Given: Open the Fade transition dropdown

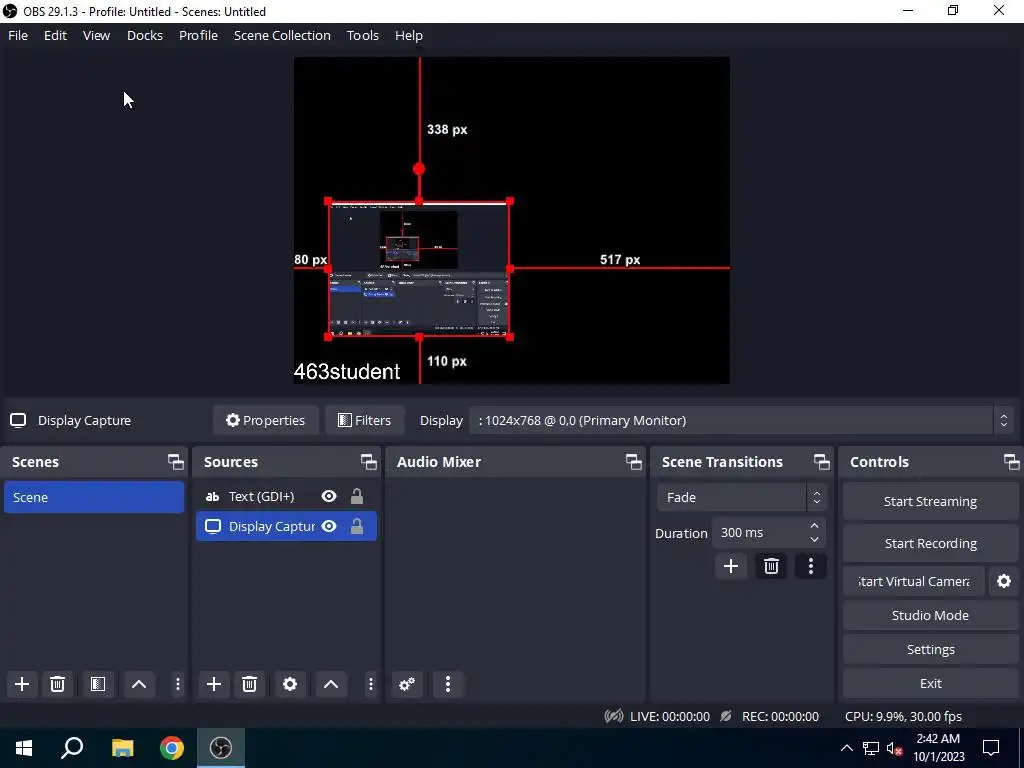Looking at the screenshot, I should pyautogui.click(x=741, y=497).
